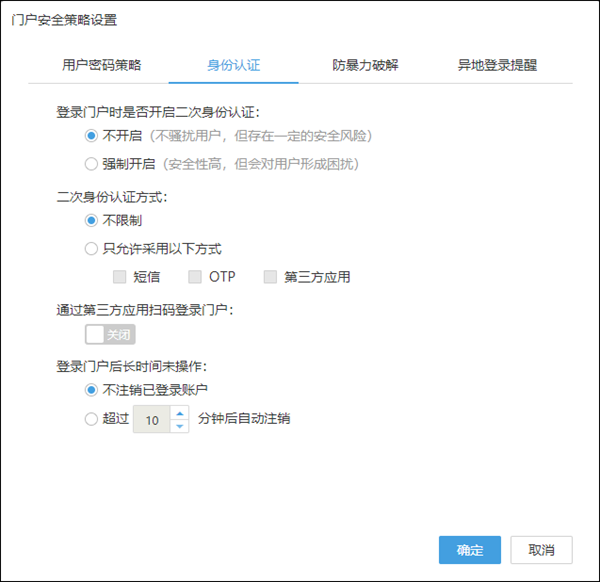Choose the 超过 minutes auto-logout radio
This screenshot has height=582, width=600.
tap(92, 419)
